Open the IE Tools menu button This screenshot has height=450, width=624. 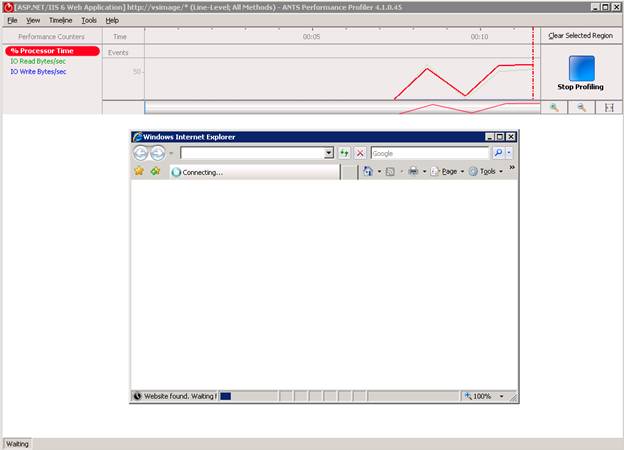(x=486, y=171)
